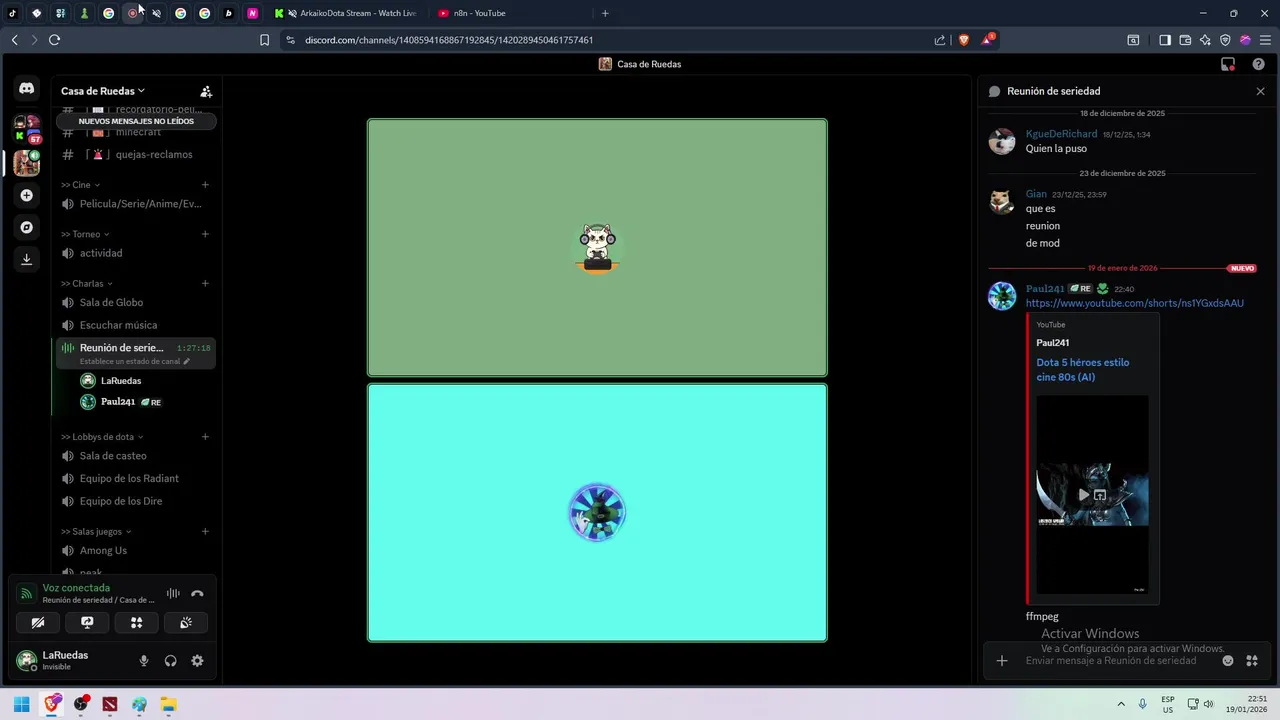Click Brave Shields lion icon
Viewport: 1280px width, 720px height.
[x=964, y=40]
